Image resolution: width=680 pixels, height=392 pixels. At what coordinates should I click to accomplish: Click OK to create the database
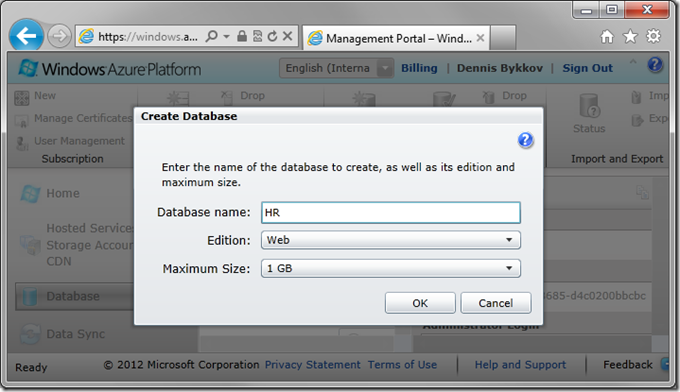(420, 303)
